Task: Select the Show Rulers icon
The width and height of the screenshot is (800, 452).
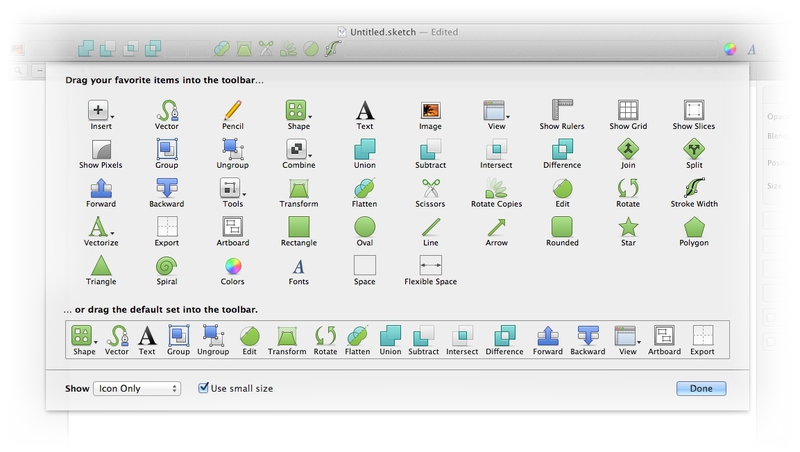Action: click(x=562, y=110)
